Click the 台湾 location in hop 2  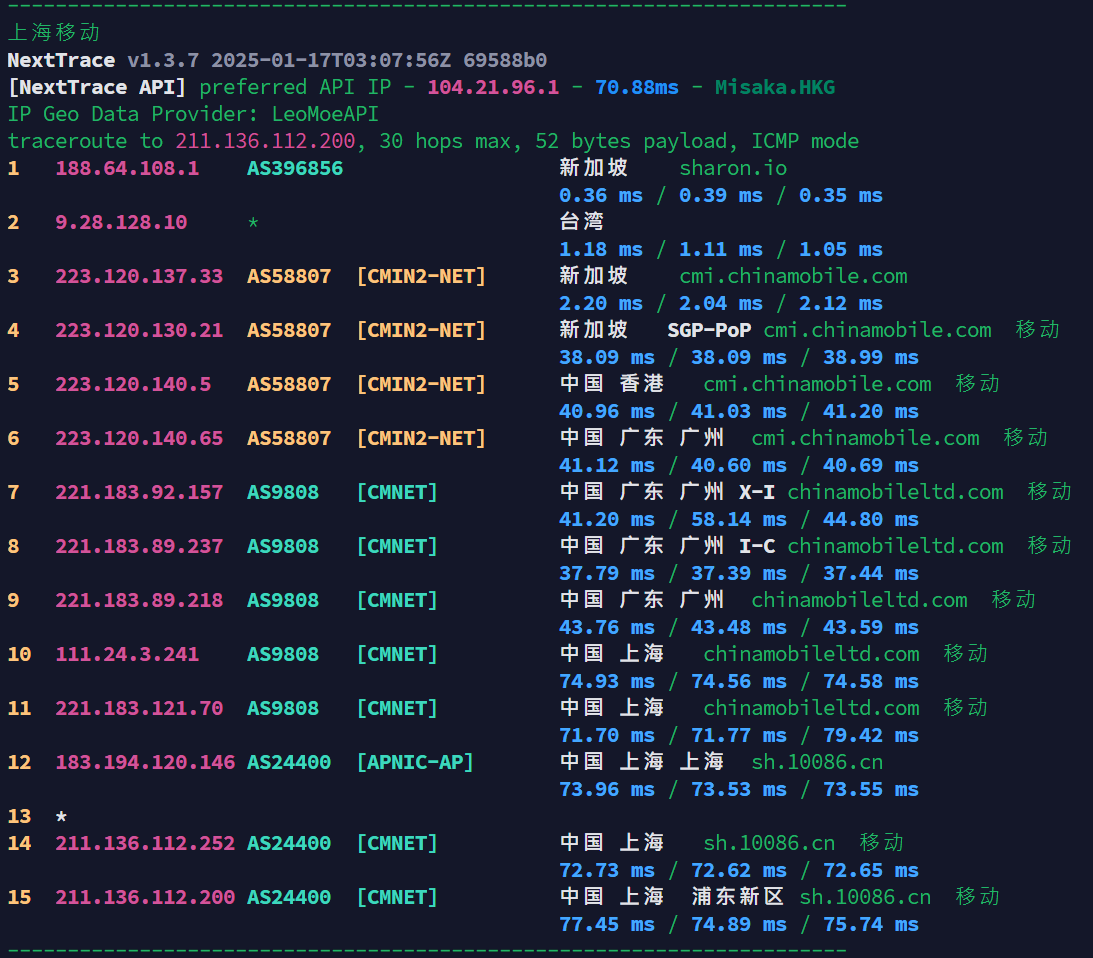pos(581,222)
